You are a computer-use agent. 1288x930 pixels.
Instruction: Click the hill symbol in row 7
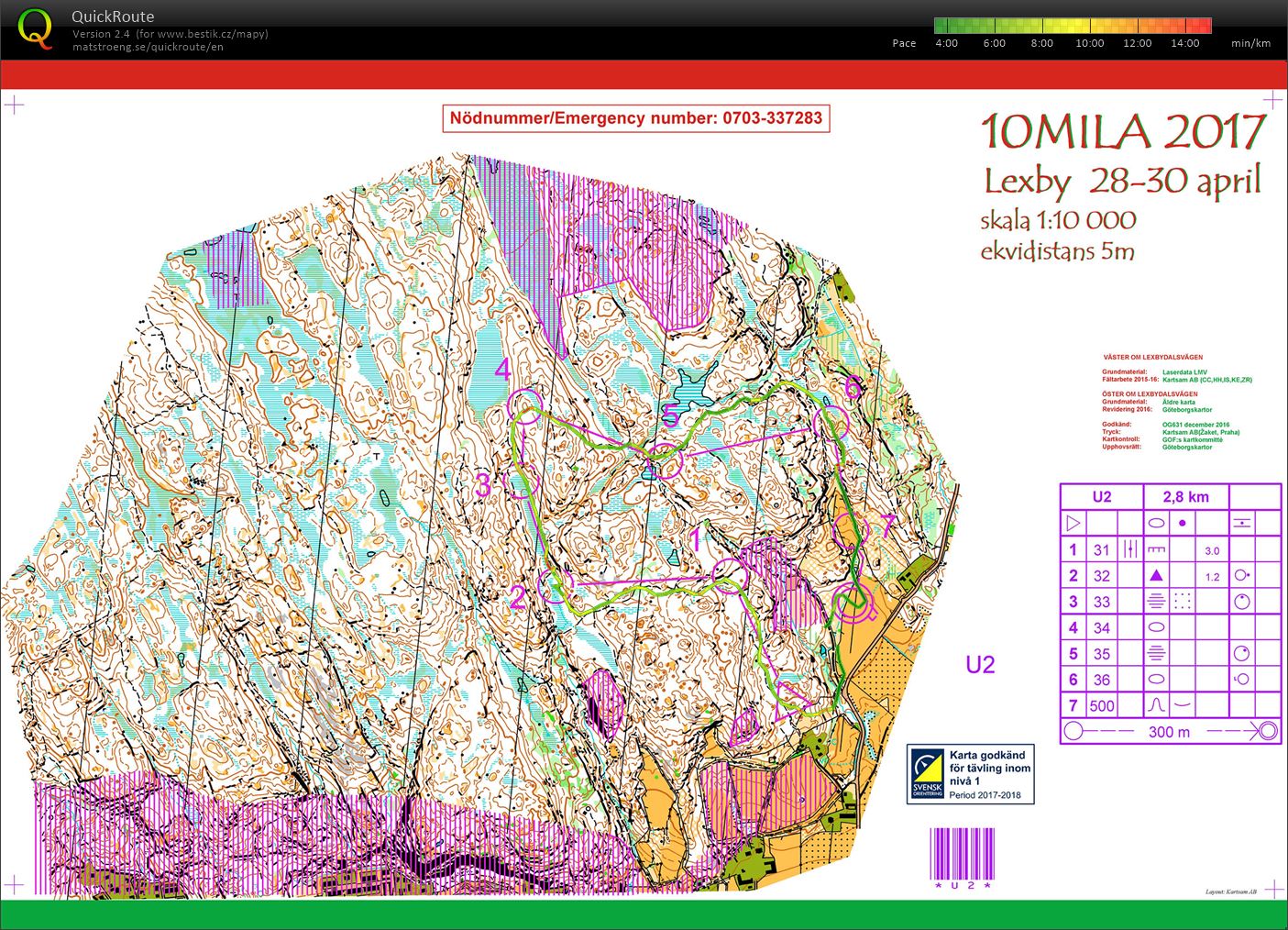(1157, 706)
